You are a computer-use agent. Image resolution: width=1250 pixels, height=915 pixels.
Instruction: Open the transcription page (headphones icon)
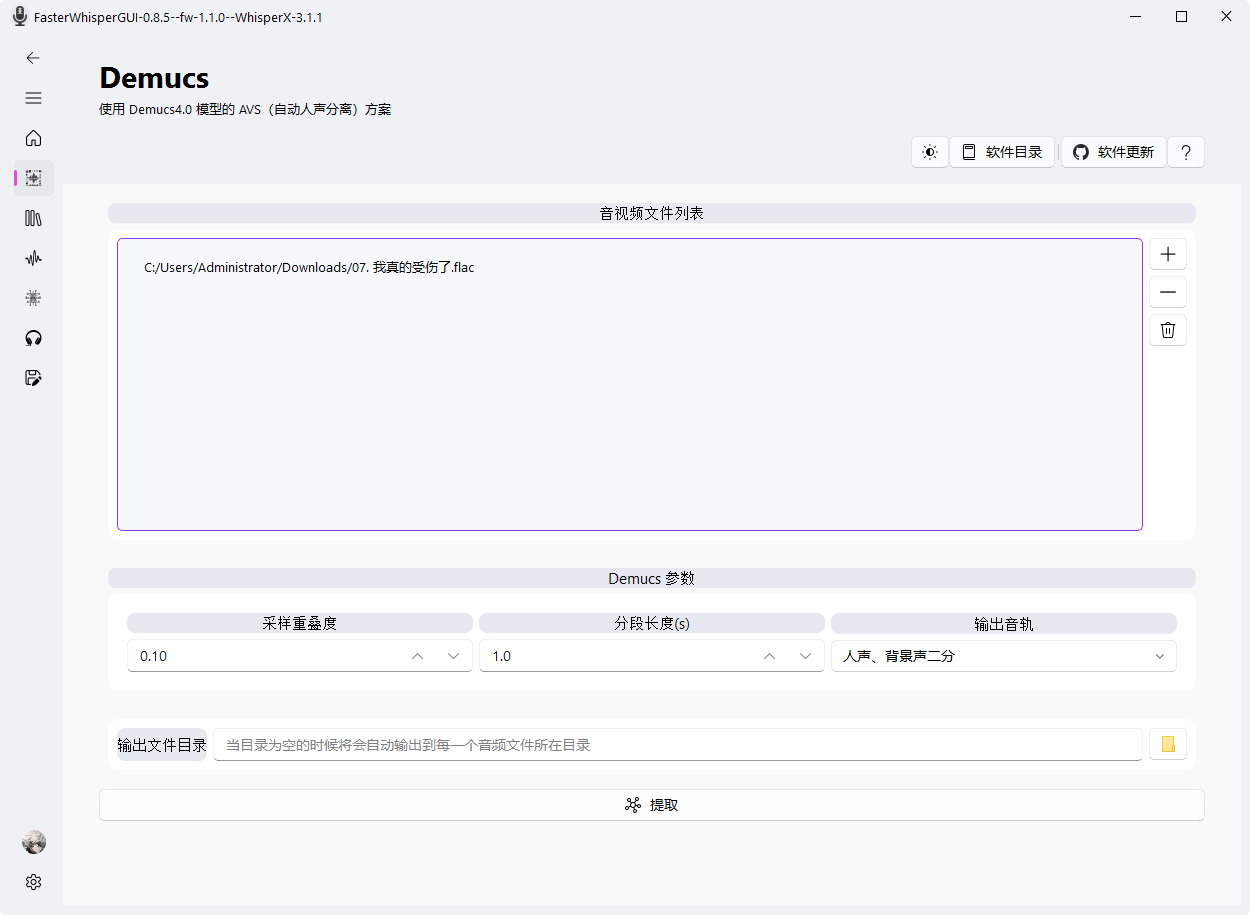[33, 337]
